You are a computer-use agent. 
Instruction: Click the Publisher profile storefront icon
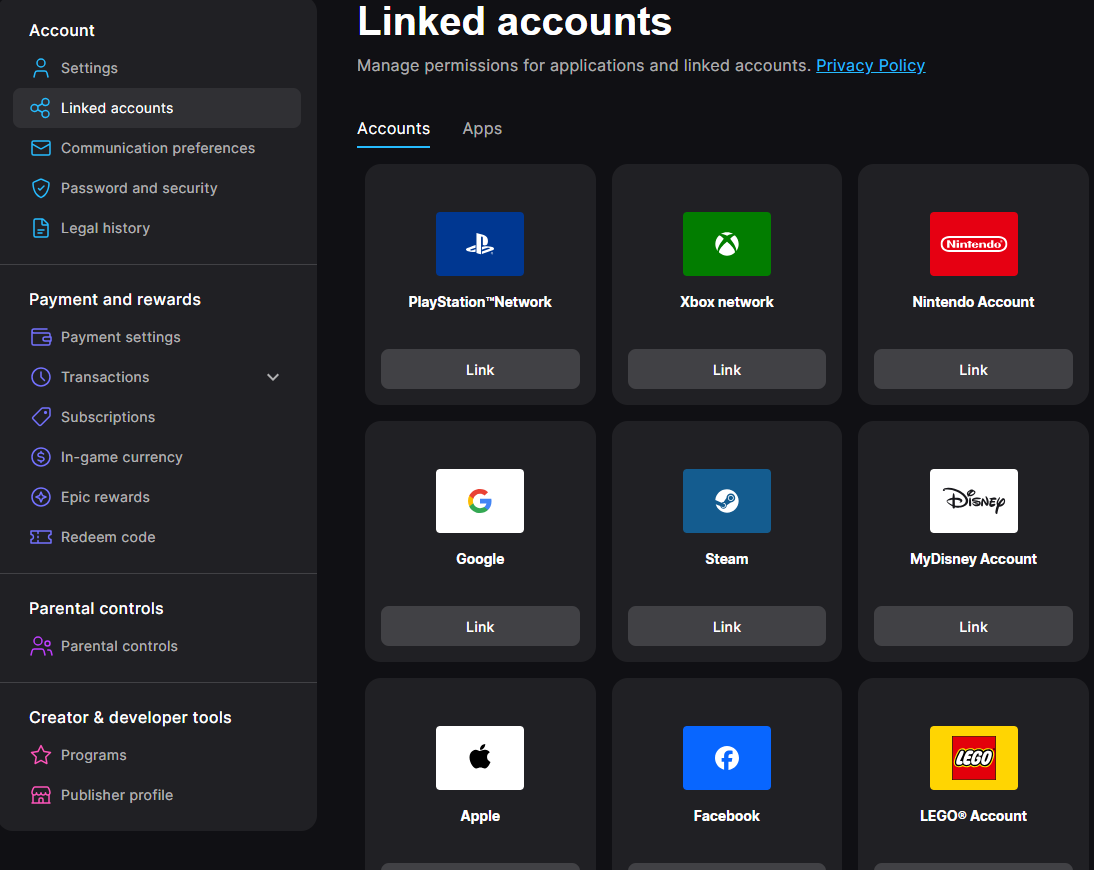pos(40,795)
